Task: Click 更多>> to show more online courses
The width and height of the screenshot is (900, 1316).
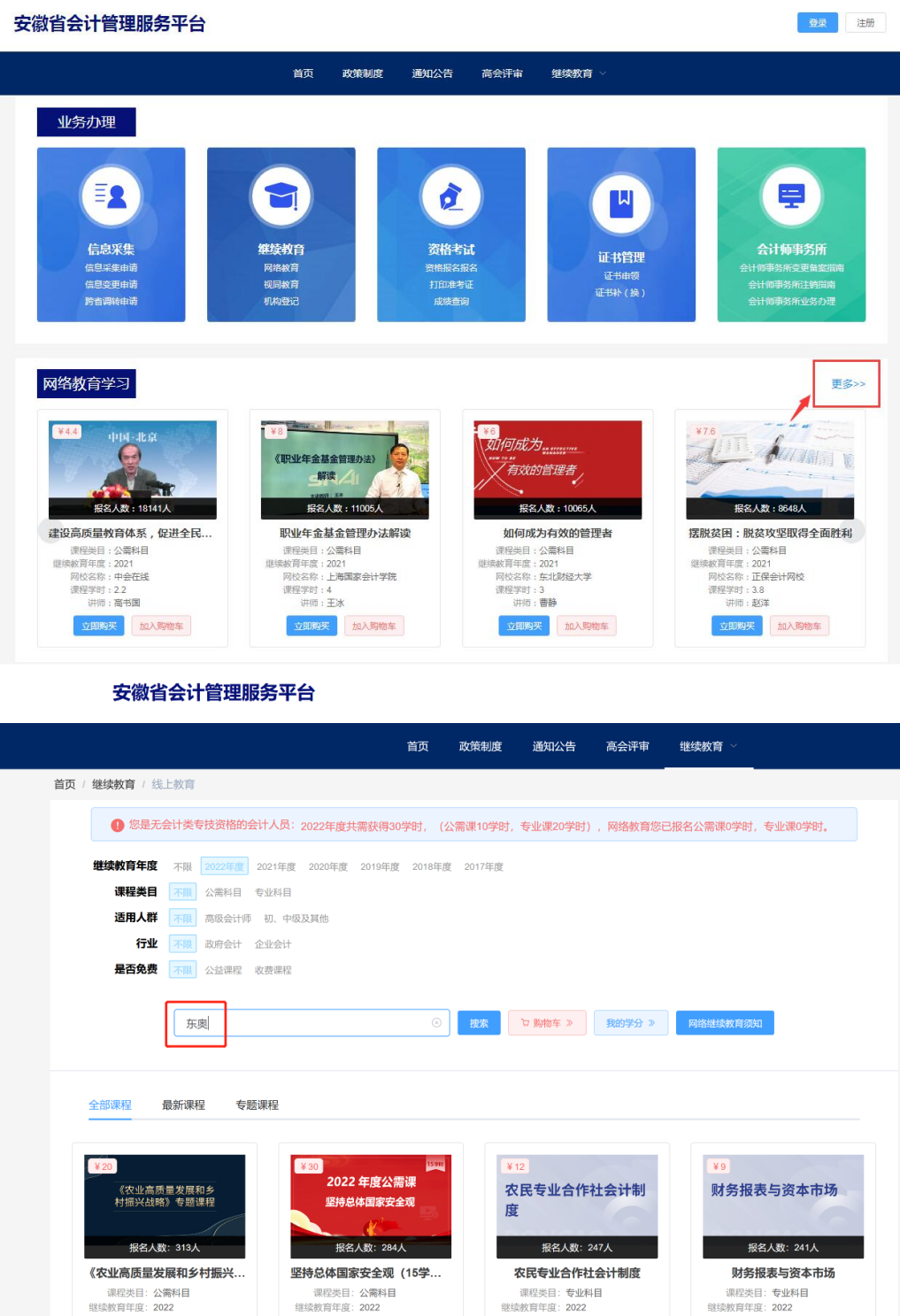Action: pyautogui.click(x=847, y=384)
